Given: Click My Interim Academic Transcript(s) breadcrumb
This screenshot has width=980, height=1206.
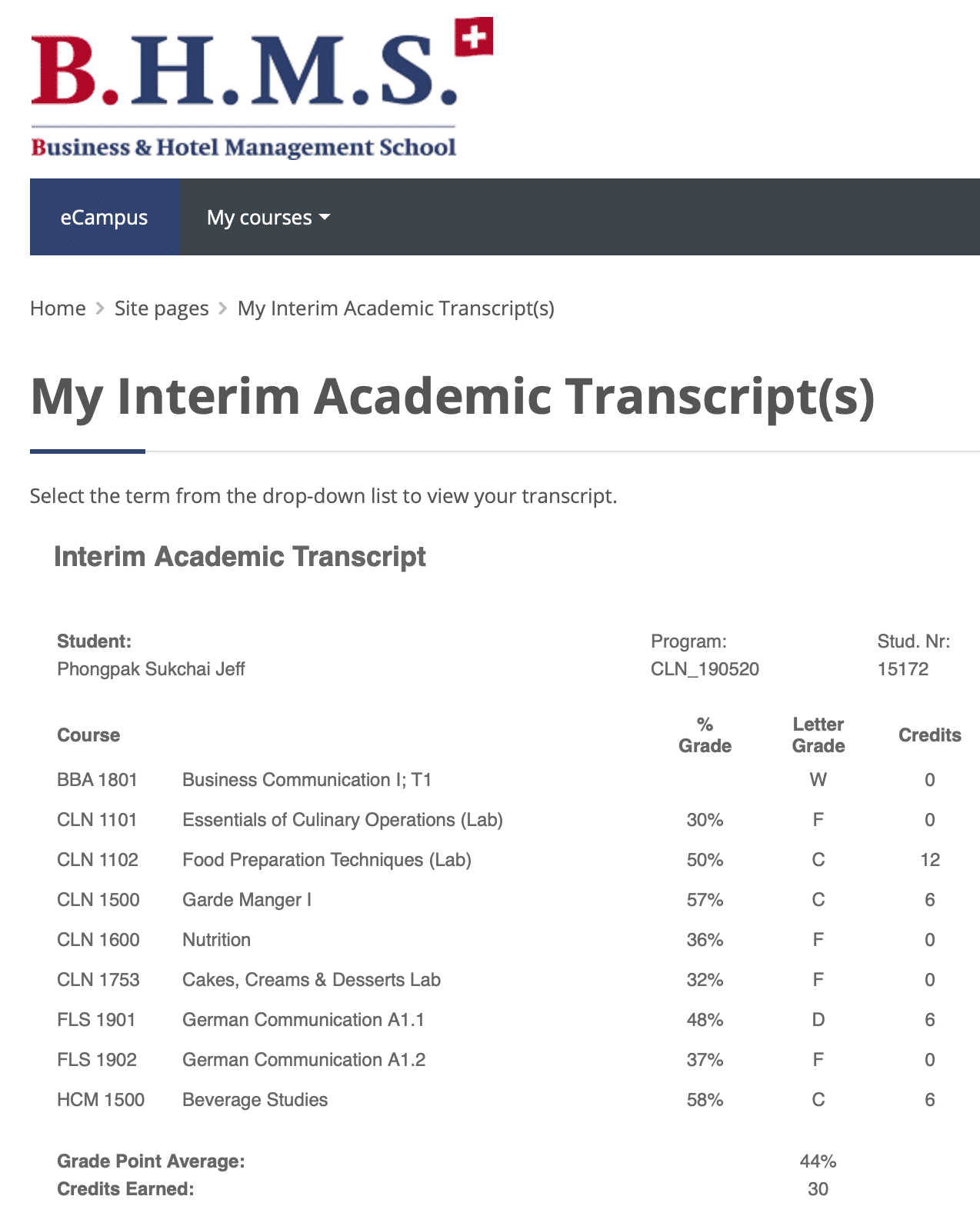Looking at the screenshot, I should coord(395,308).
